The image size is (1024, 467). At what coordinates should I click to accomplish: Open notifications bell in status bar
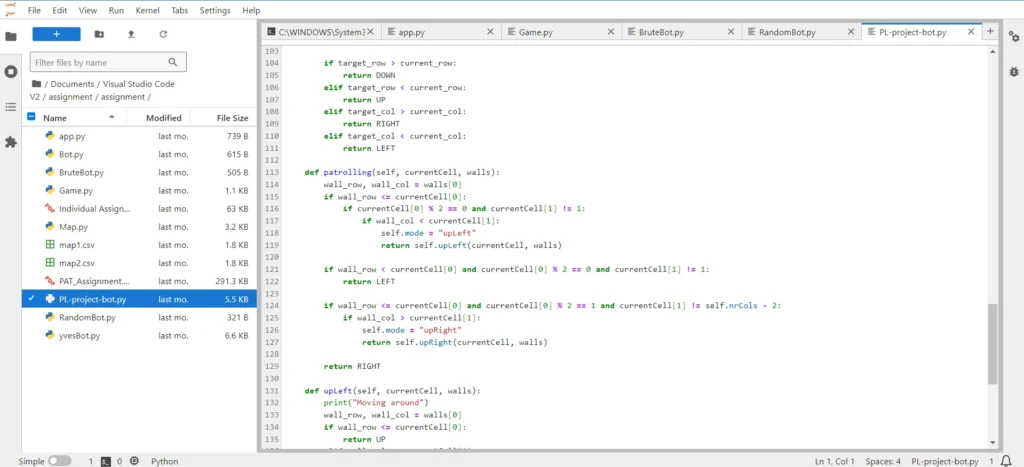pyautogui.click(x=1007, y=461)
